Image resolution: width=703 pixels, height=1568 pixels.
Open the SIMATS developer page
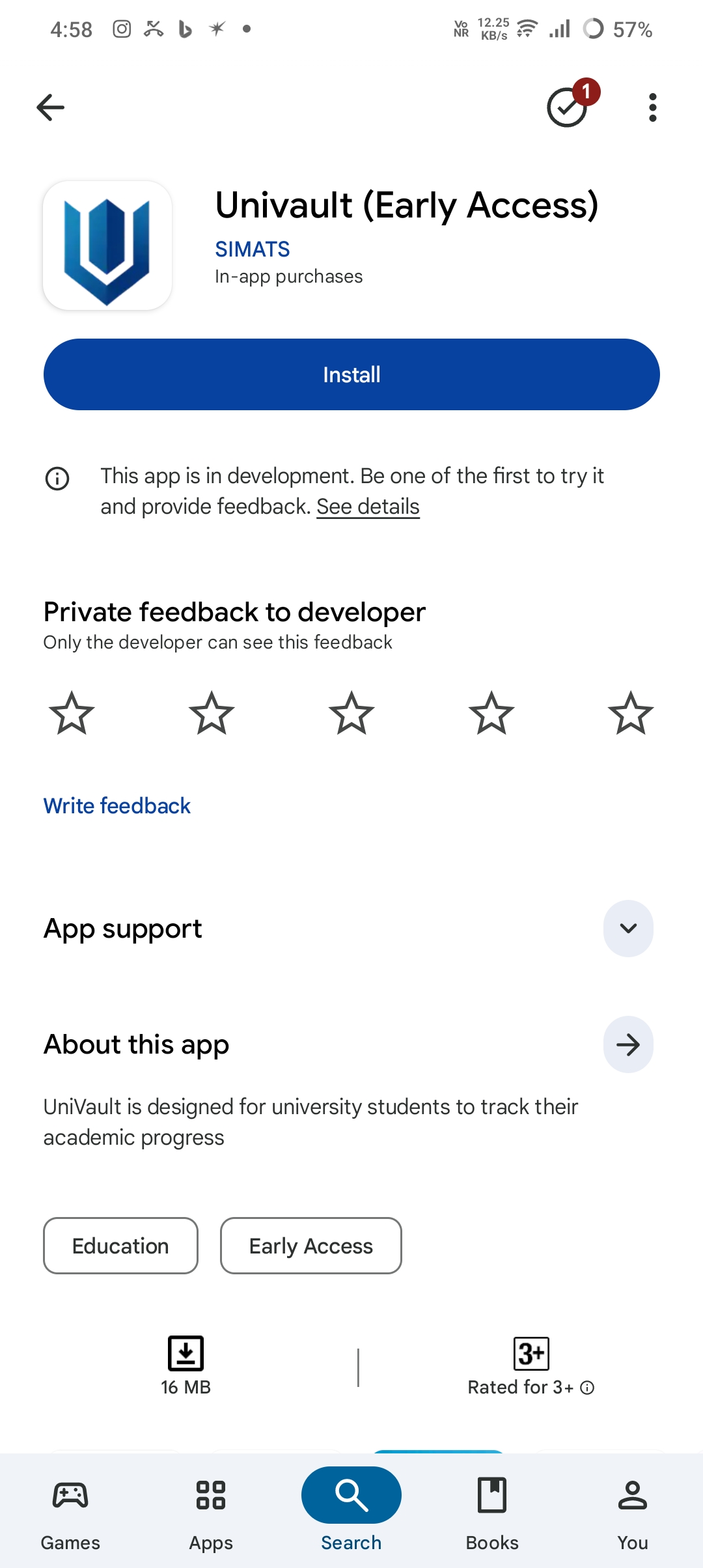(x=253, y=249)
